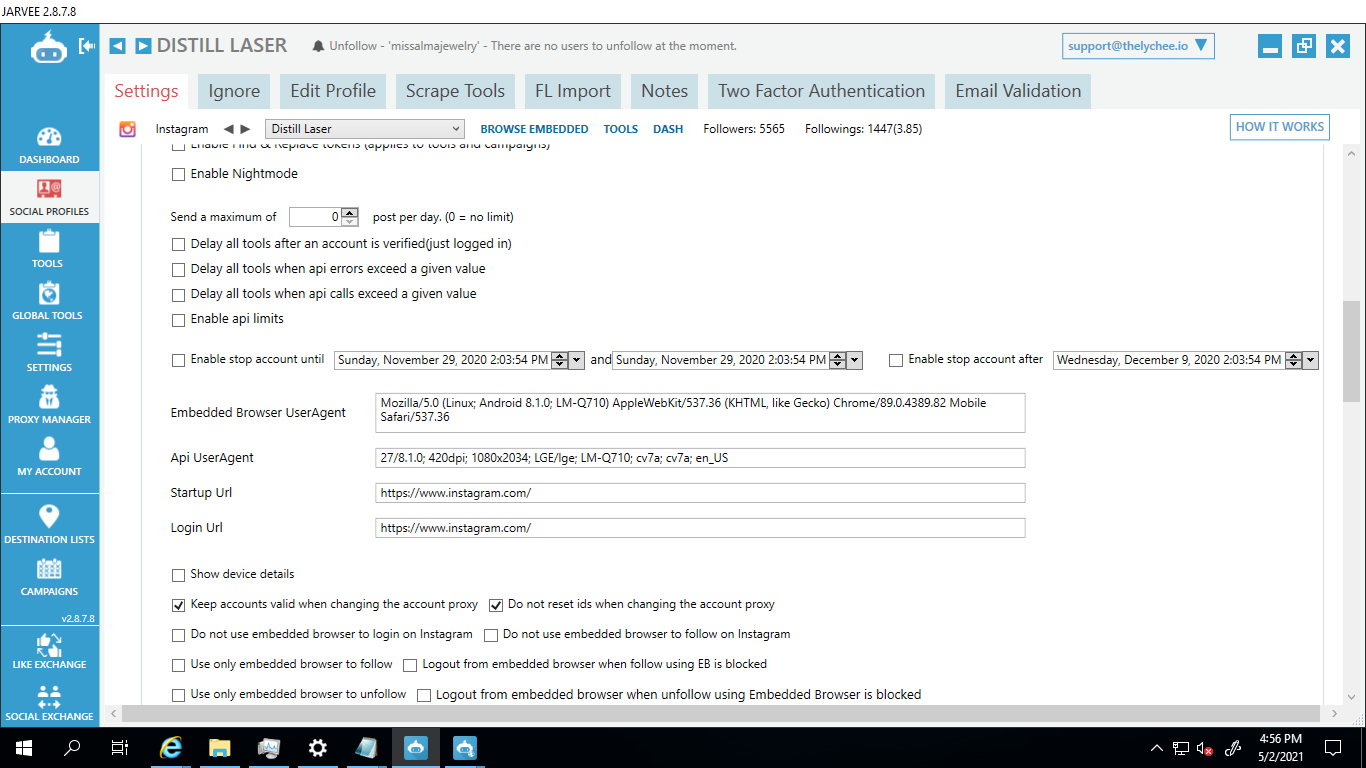Click the DASH link
The image size is (1366, 768).
[x=668, y=129]
